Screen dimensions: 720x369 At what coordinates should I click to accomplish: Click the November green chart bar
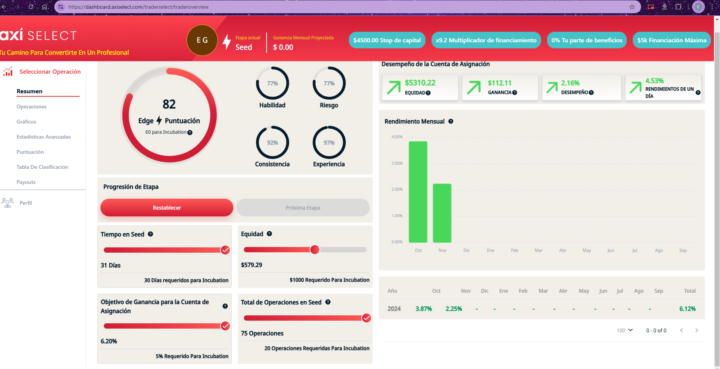pyautogui.click(x=442, y=213)
